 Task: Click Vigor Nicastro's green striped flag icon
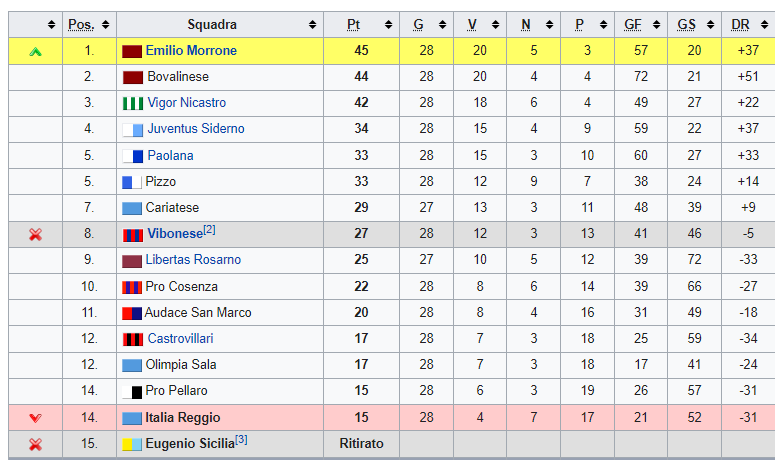132,103
